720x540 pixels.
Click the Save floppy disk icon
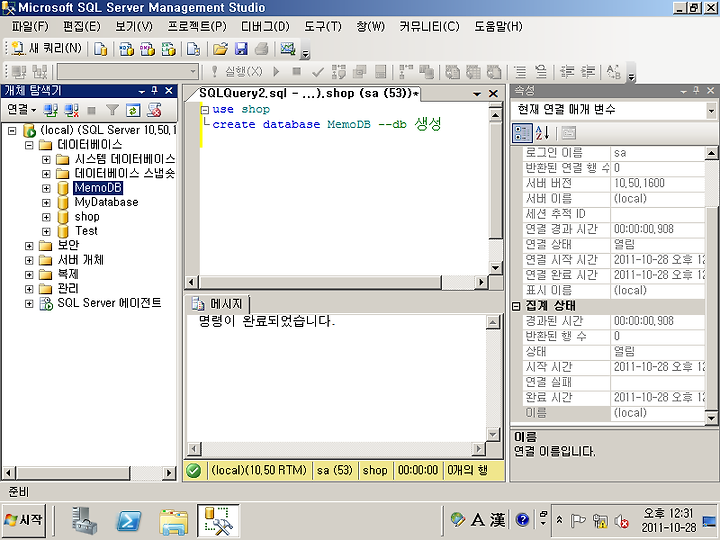pos(241,49)
